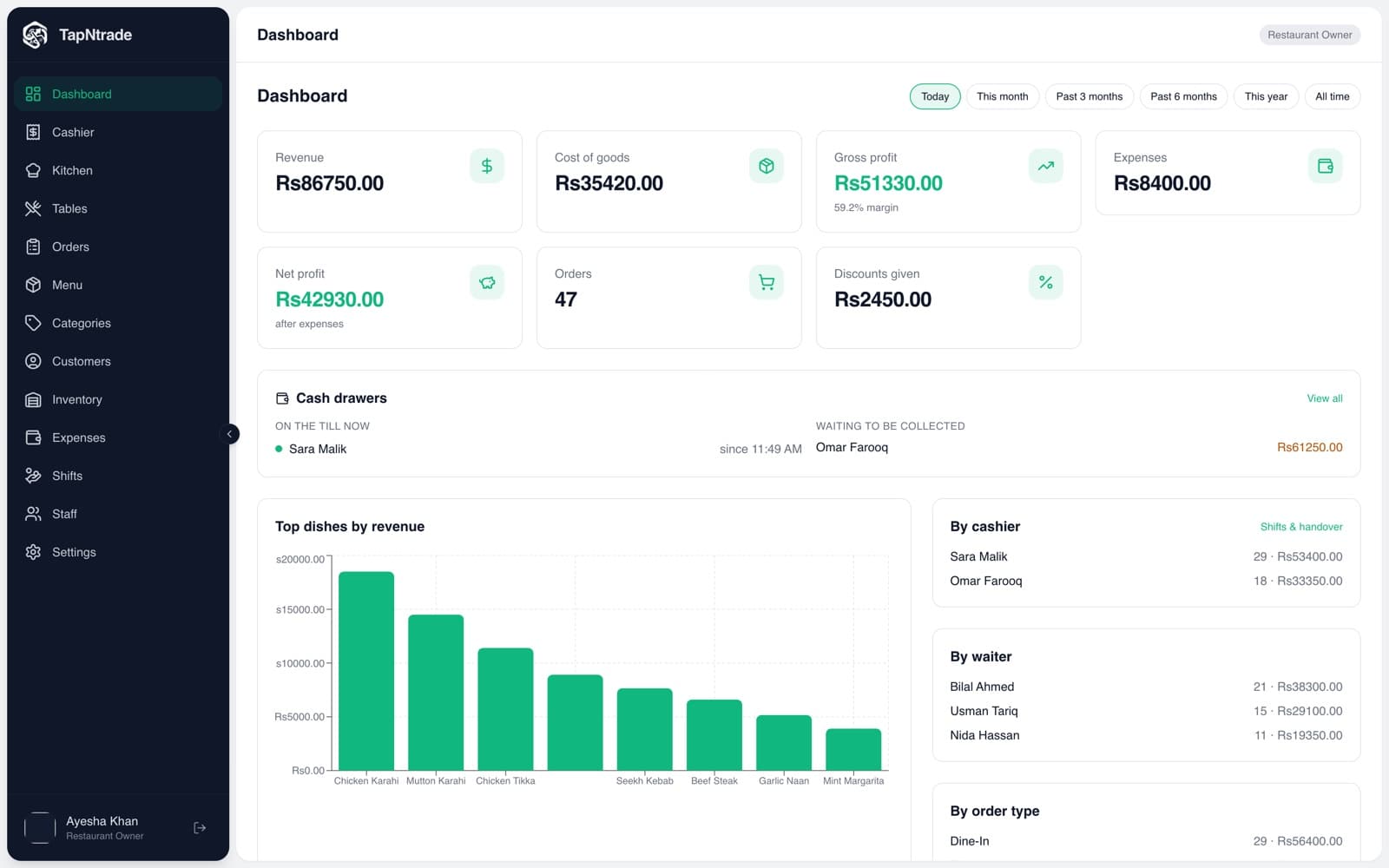The image size is (1389, 868).
Task: Select the Kitchen chef hat icon
Action: coord(33,170)
